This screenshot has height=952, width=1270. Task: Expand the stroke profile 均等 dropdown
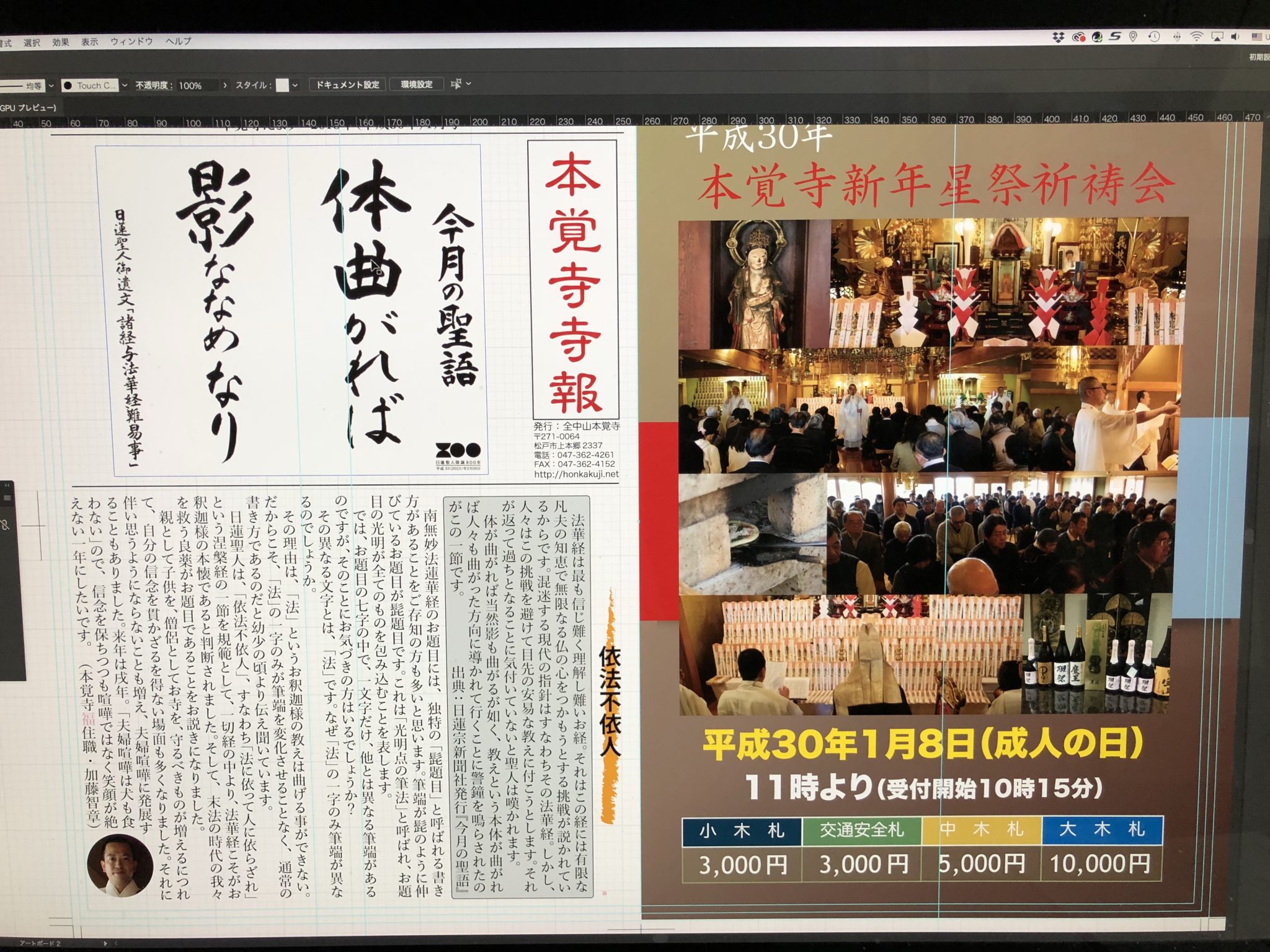(x=51, y=86)
